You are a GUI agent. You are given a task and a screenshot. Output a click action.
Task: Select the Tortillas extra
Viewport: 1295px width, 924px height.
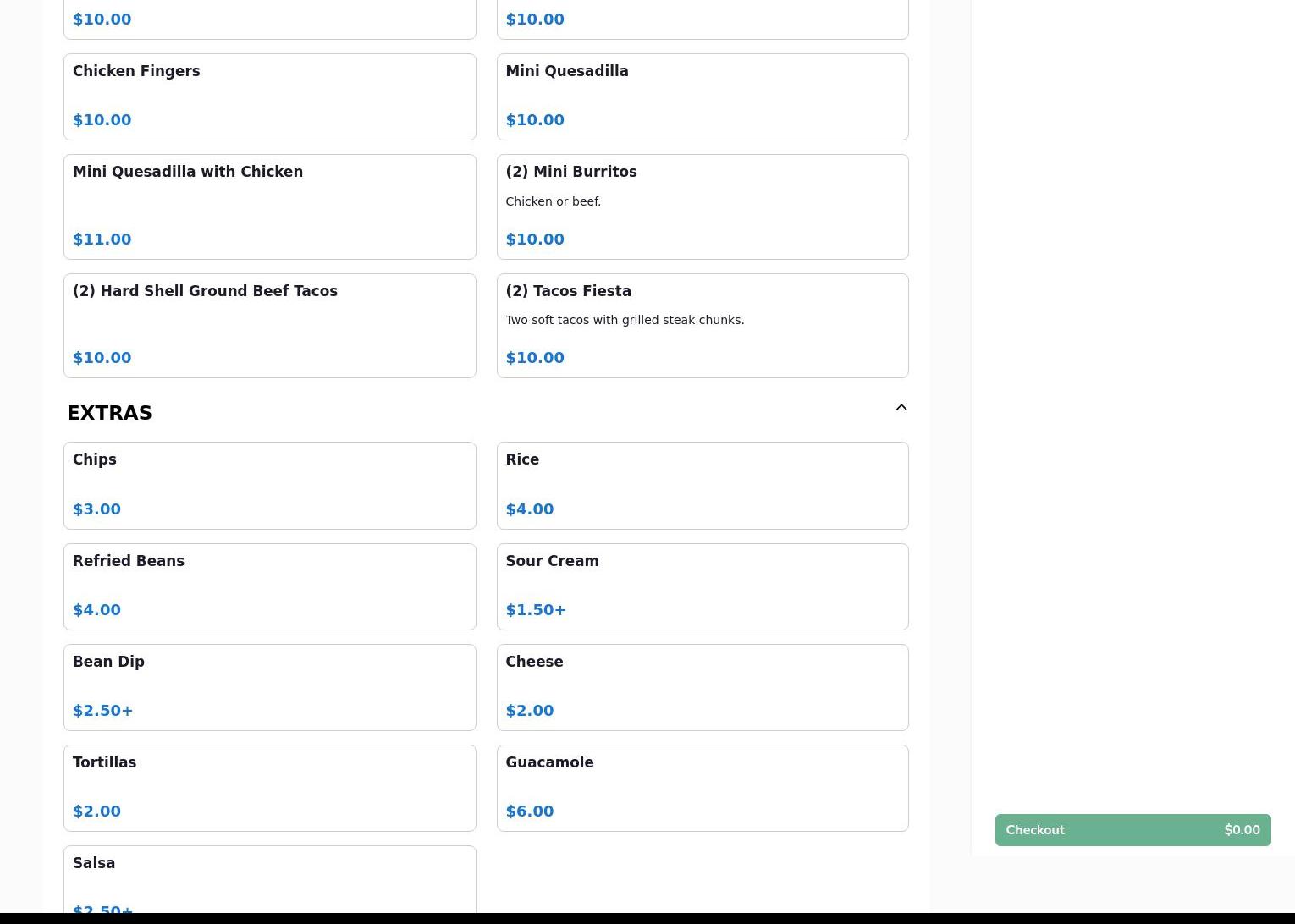pyautogui.click(x=269, y=788)
